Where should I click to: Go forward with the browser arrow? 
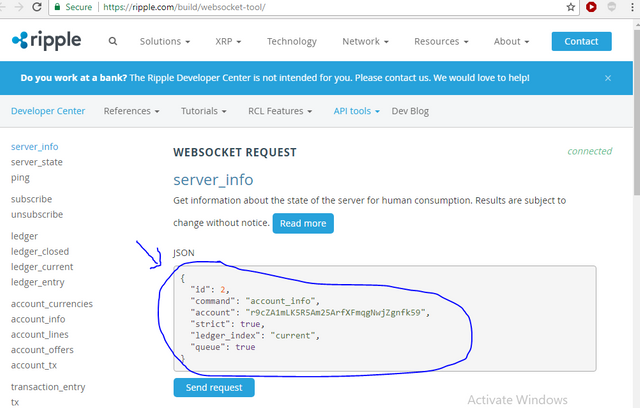click(x=19, y=7)
